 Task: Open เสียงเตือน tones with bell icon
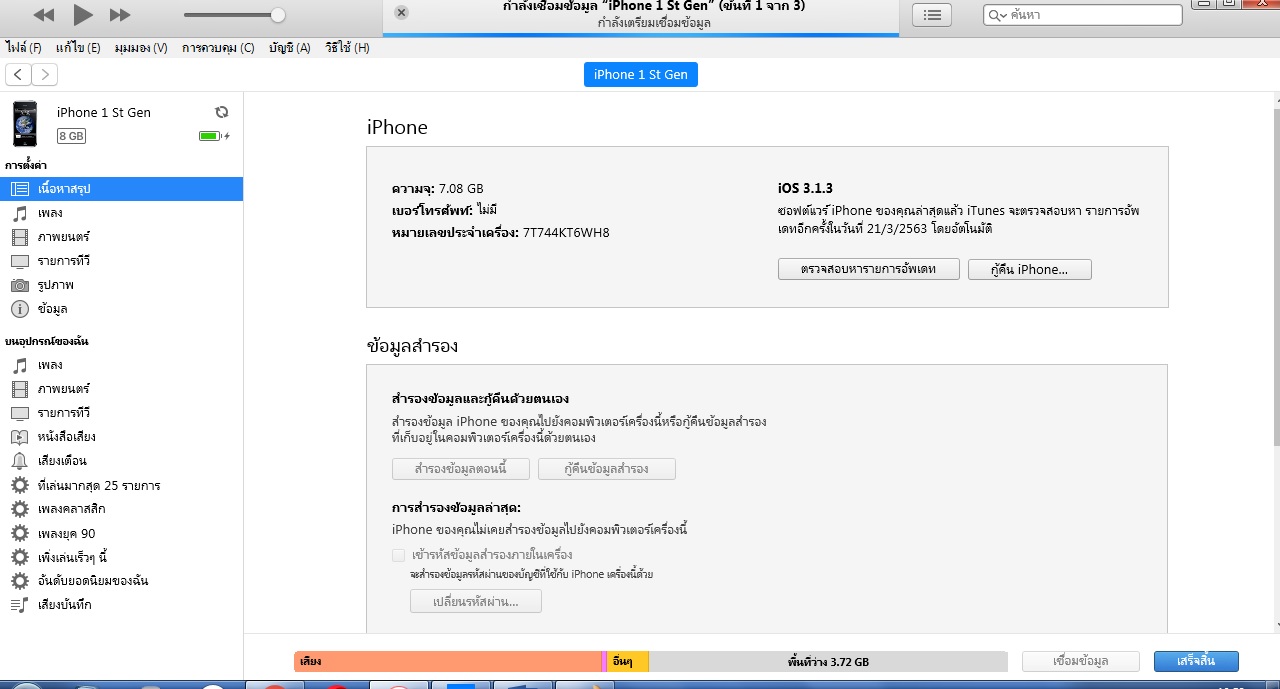point(121,461)
